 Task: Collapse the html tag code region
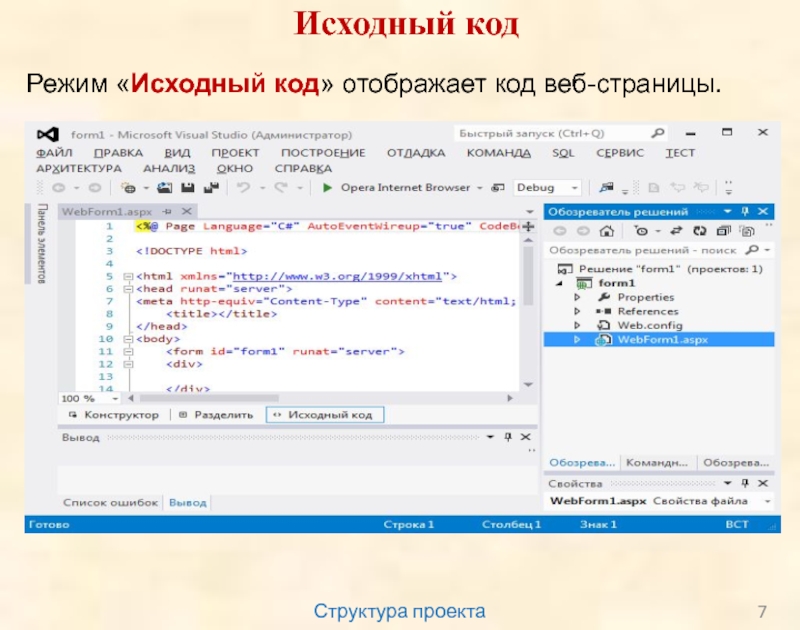(127, 275)
